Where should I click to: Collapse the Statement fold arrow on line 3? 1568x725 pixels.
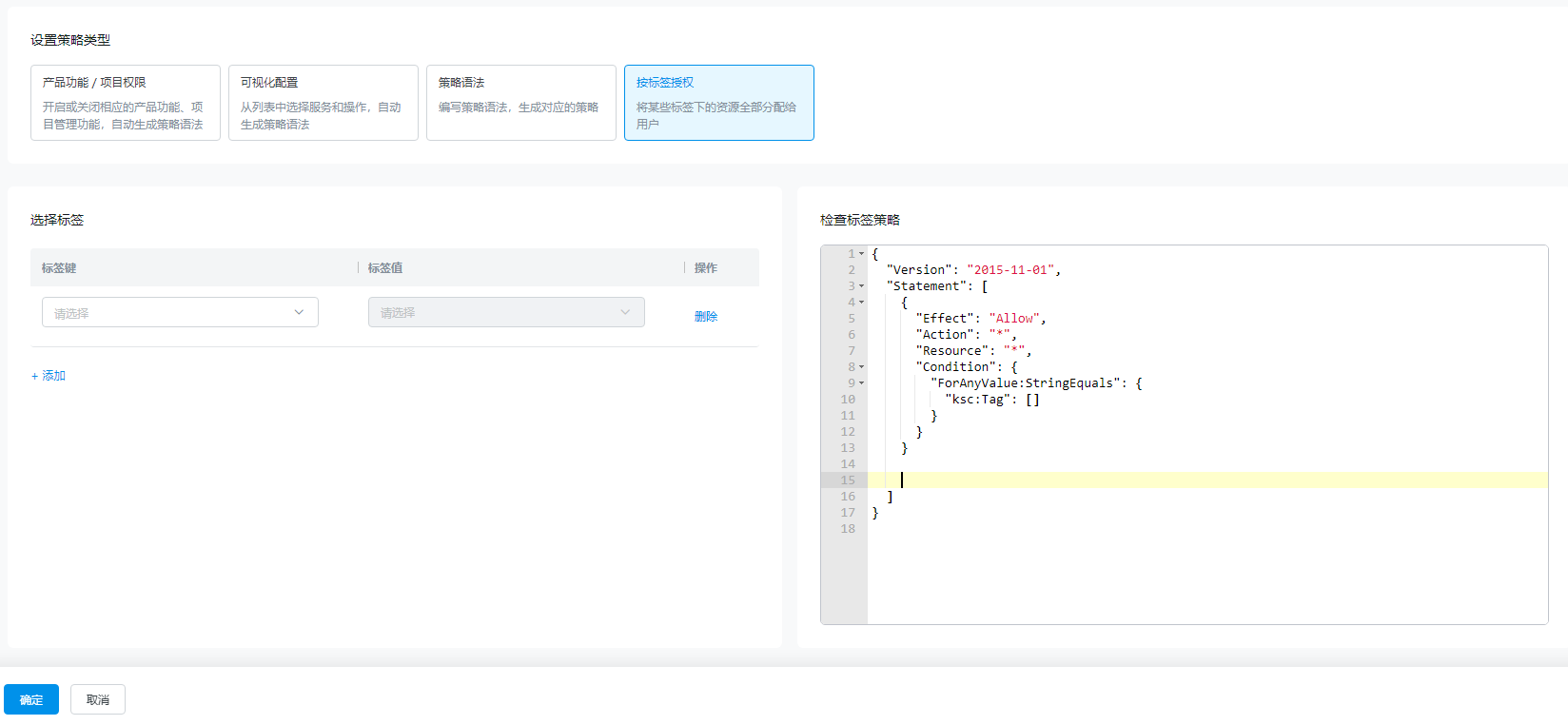tap(862, 286)
